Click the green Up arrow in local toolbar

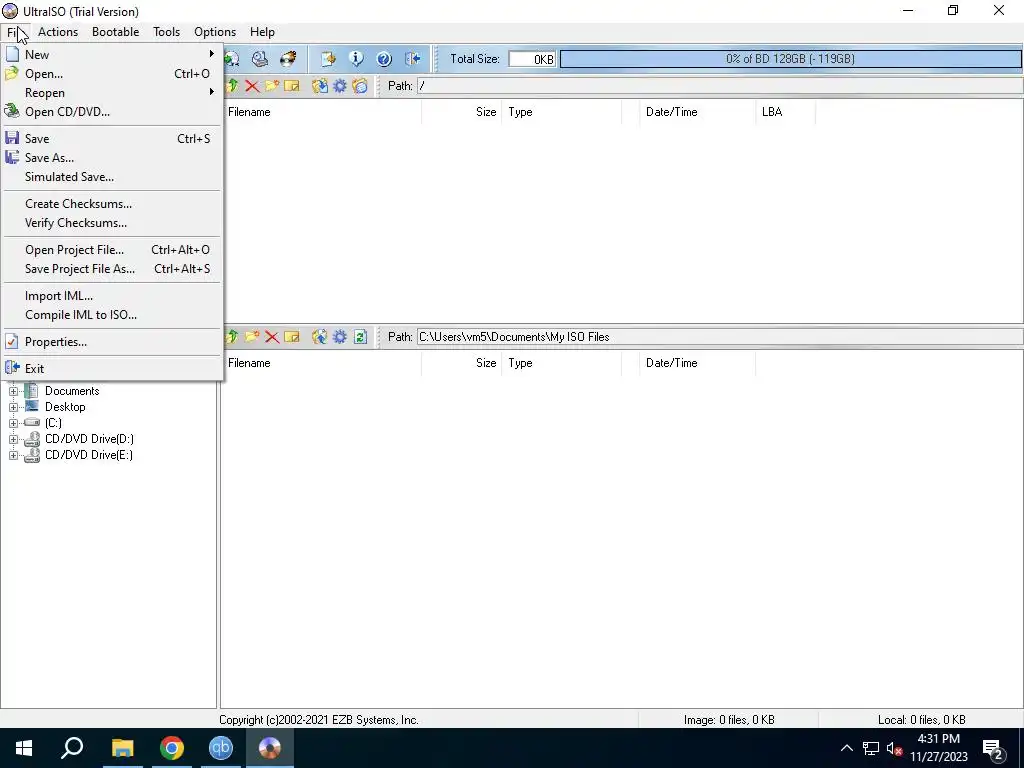(x=232, y=337)
